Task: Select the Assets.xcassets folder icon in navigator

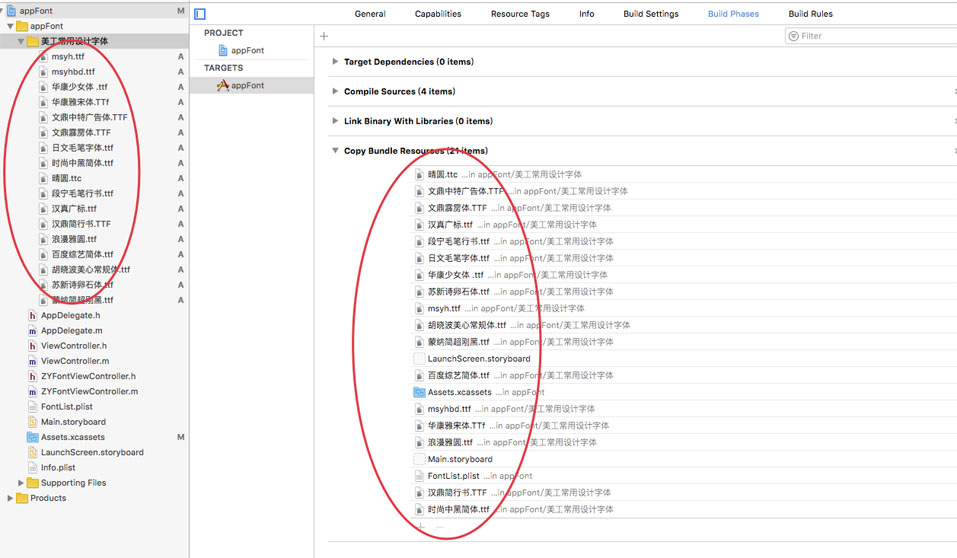Action: coord(33,437)
